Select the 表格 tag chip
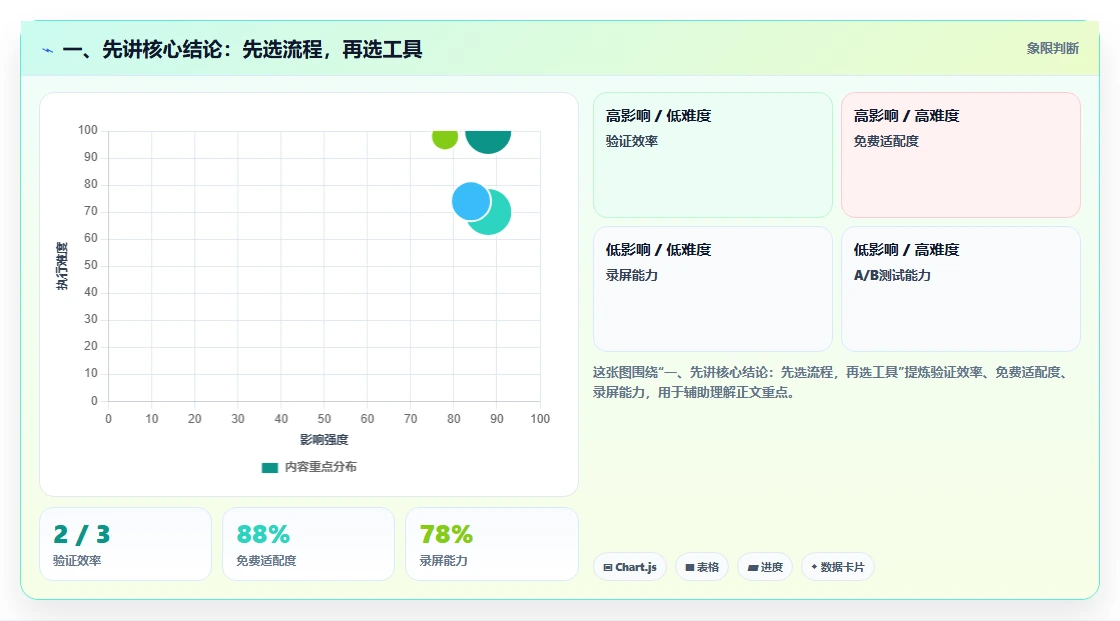The width and height of the screenshot is (1120, 621). pyautogui.click(x=702, y=567)
